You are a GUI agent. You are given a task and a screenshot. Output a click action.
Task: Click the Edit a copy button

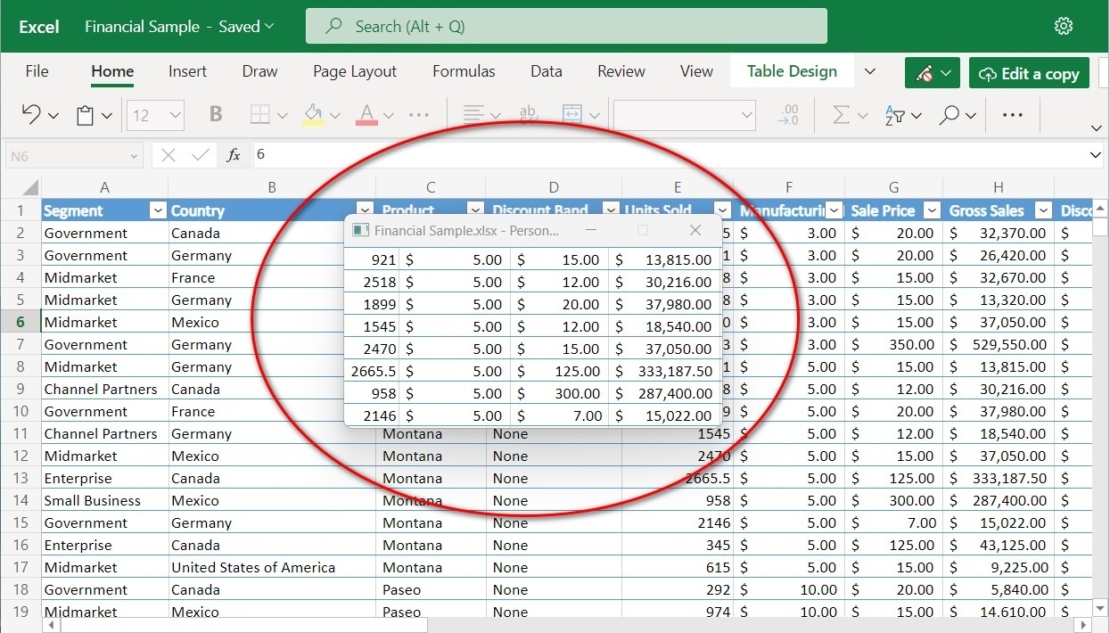[x=1028, y=73]
